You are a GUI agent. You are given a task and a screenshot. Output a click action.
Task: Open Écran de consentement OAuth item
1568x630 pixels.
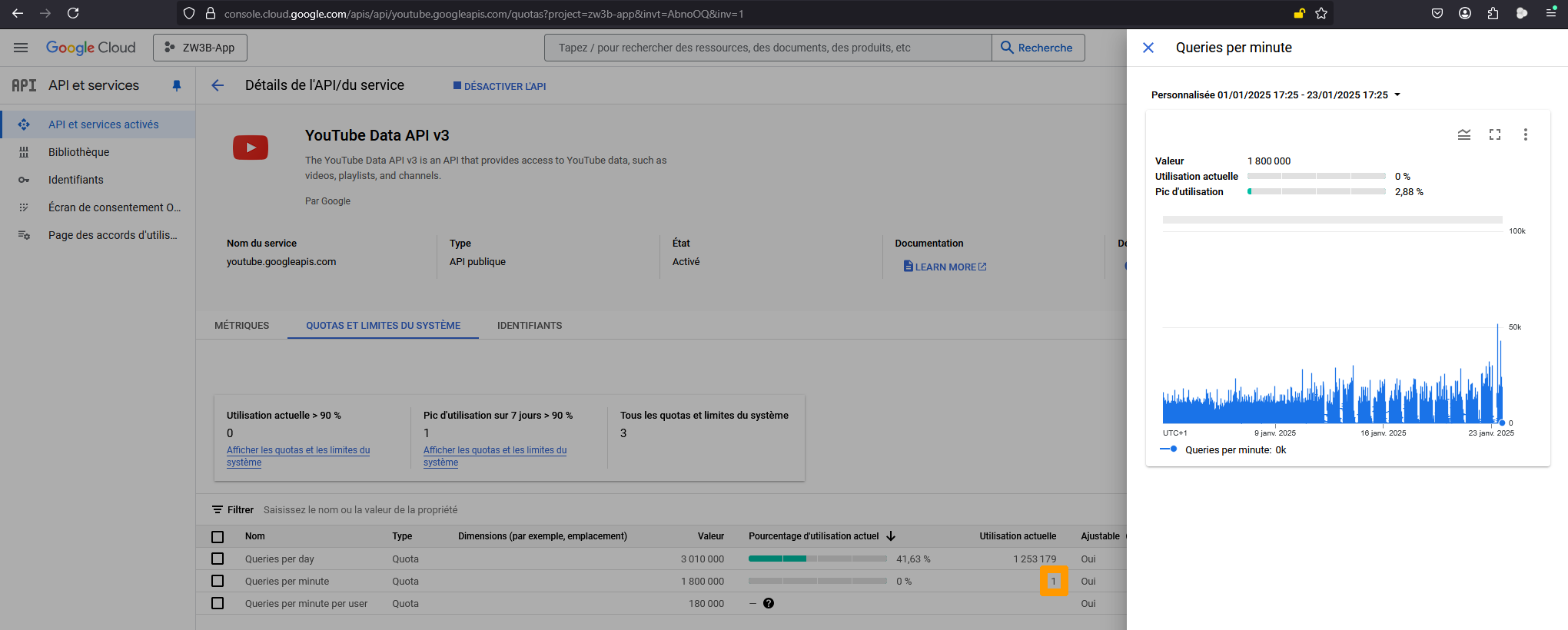[x=98, y=207]
